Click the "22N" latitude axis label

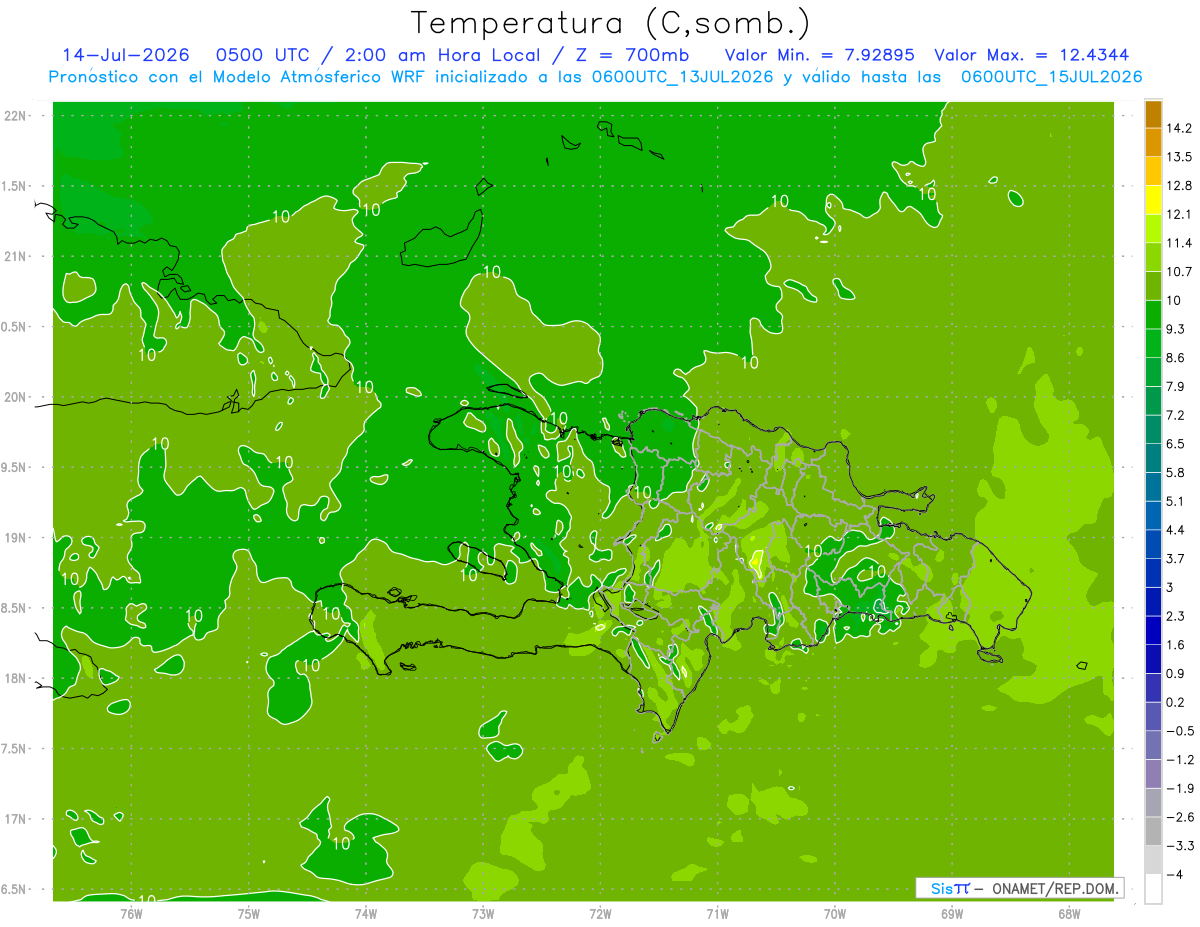[x=17, y=116]
